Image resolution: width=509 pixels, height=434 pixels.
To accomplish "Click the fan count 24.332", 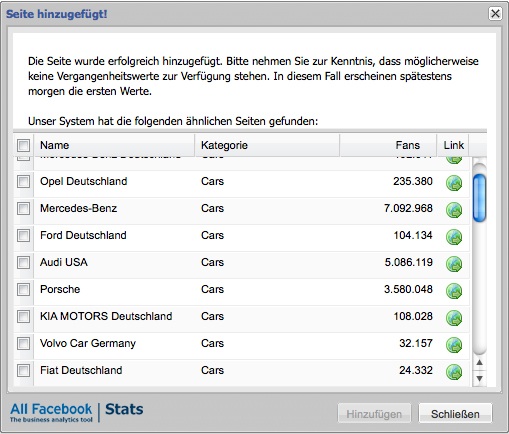I will pyautogui.click(x=416, y=370).
